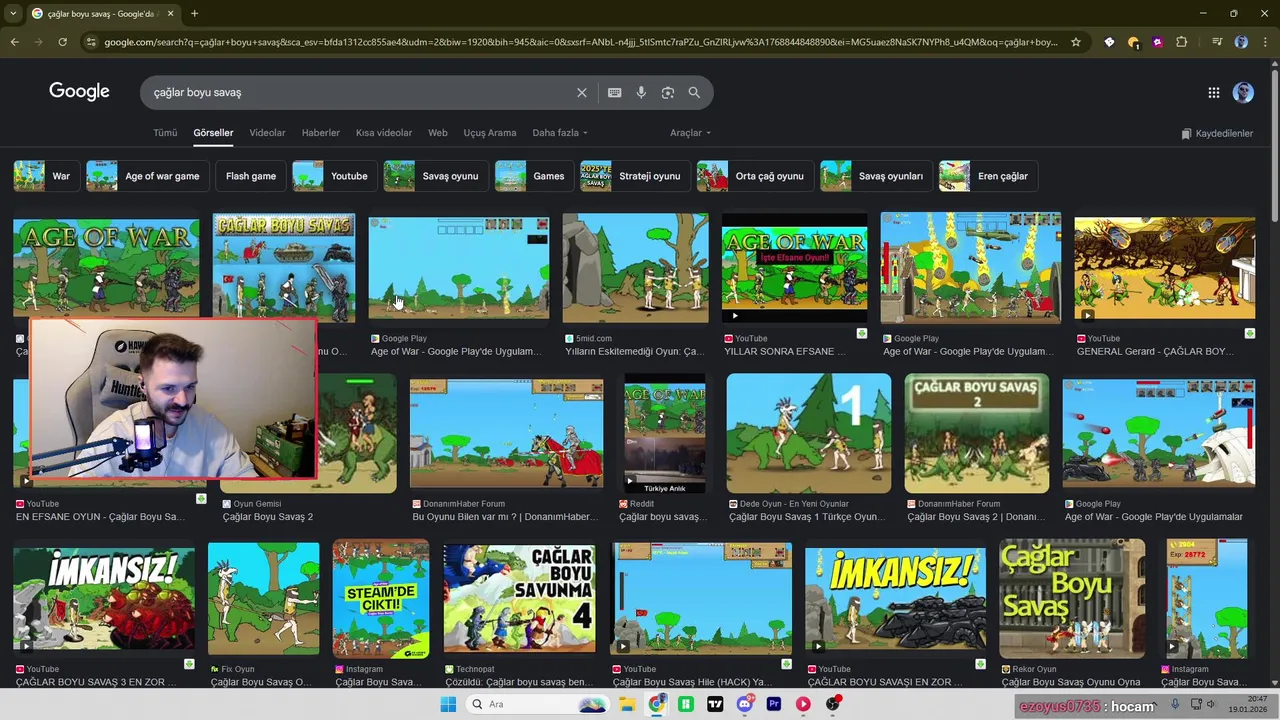This screenshot has height=720, width=1280.
Task: Open the media control music-list icon
Action: [x=1216, y=42]
